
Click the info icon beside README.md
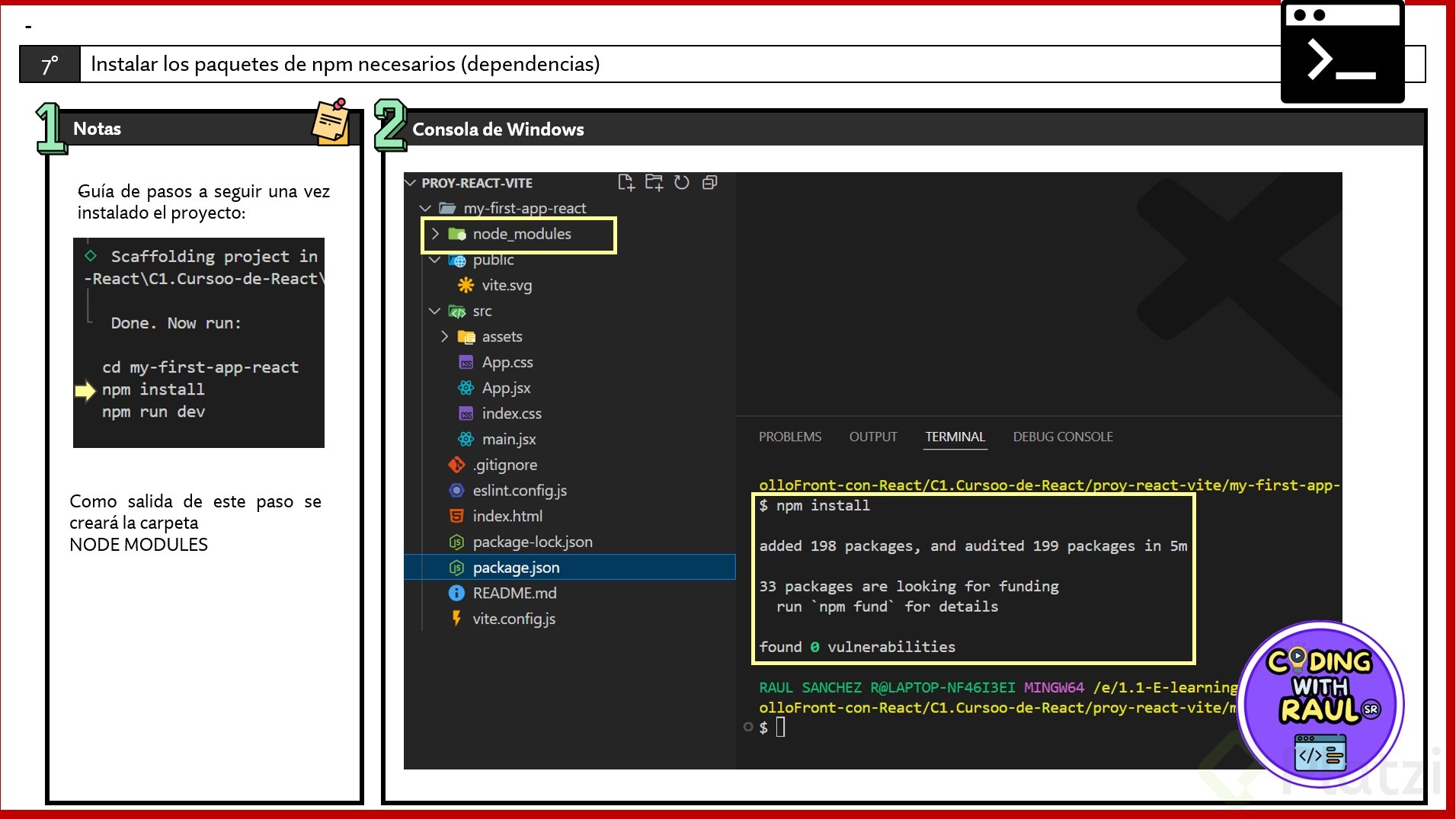(x=456, y=593)
